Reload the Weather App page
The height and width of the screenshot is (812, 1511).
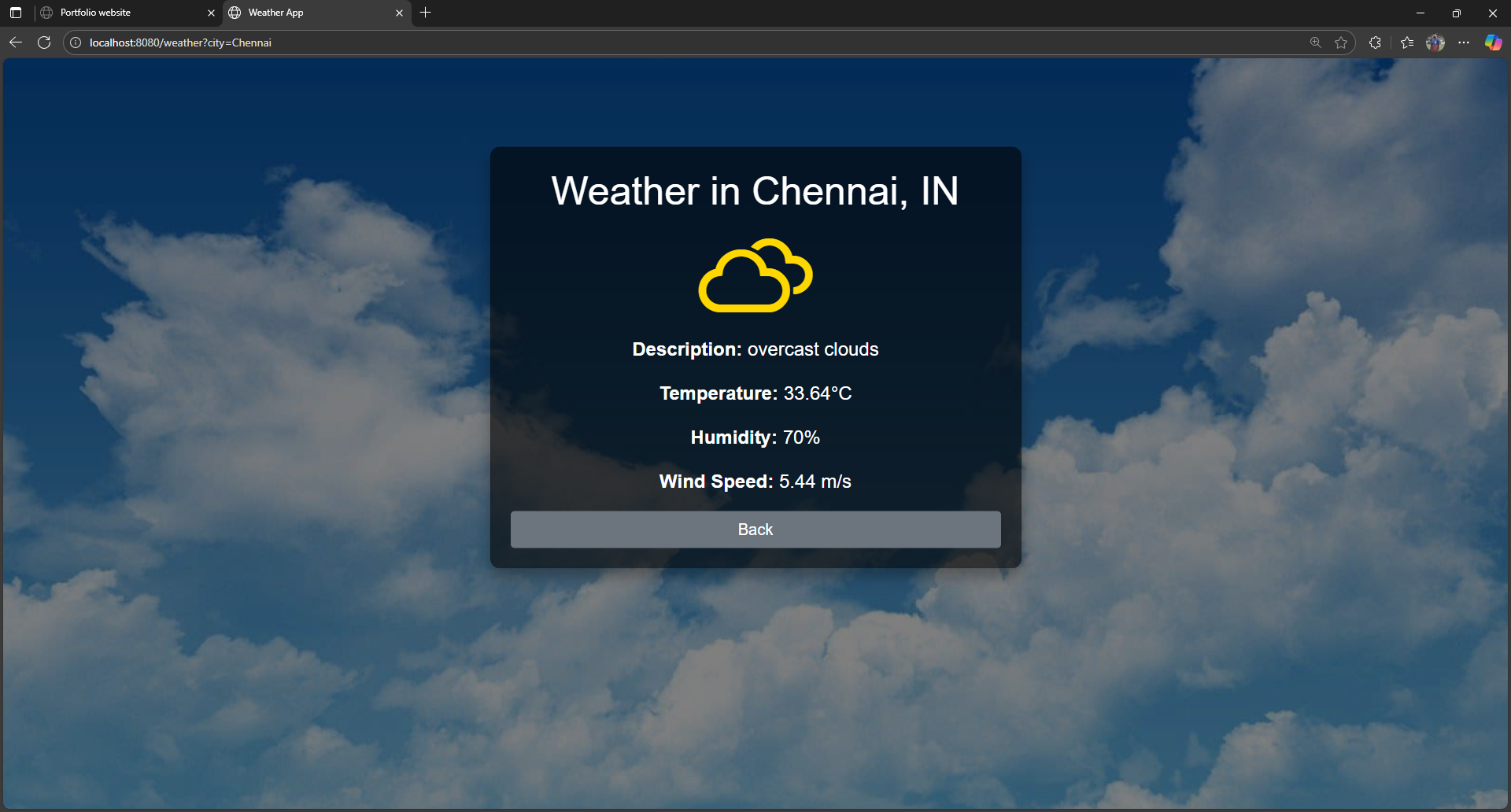pyautogui.click(x=44, y=42)
